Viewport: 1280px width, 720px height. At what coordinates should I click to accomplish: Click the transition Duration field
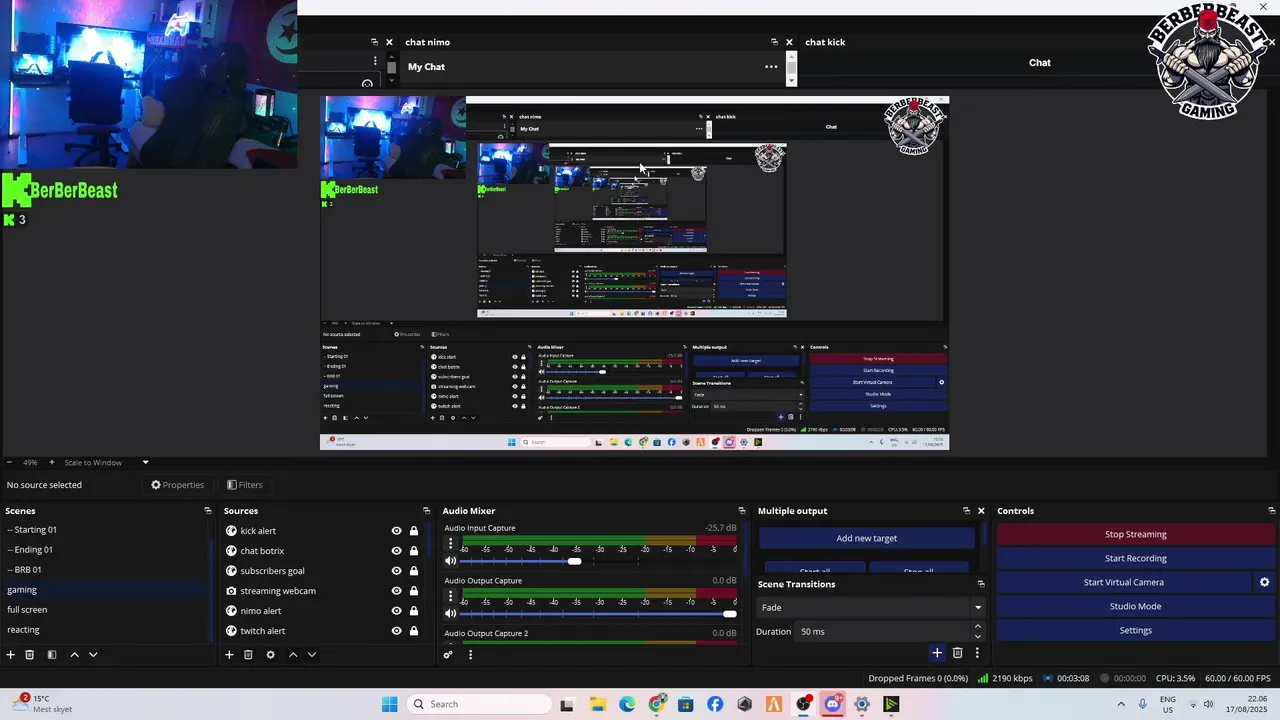883,632
